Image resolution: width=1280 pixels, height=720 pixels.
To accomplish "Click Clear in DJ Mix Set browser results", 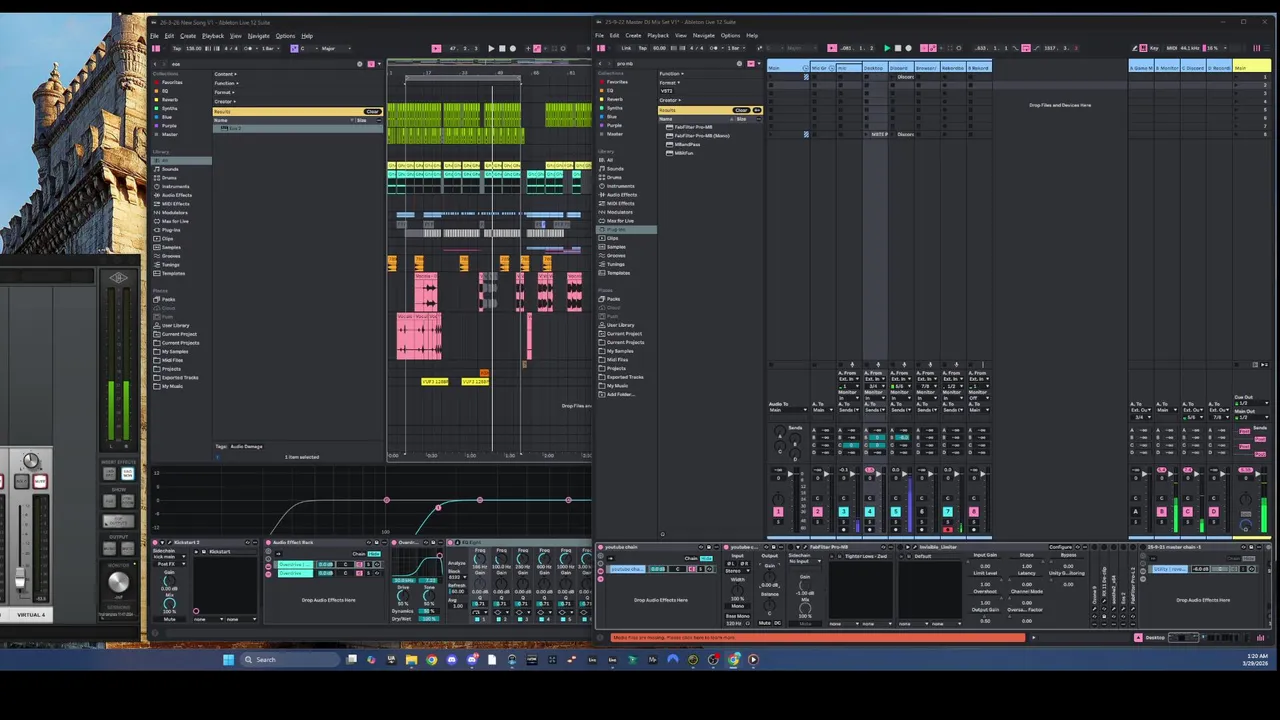I will pos(741,110).
